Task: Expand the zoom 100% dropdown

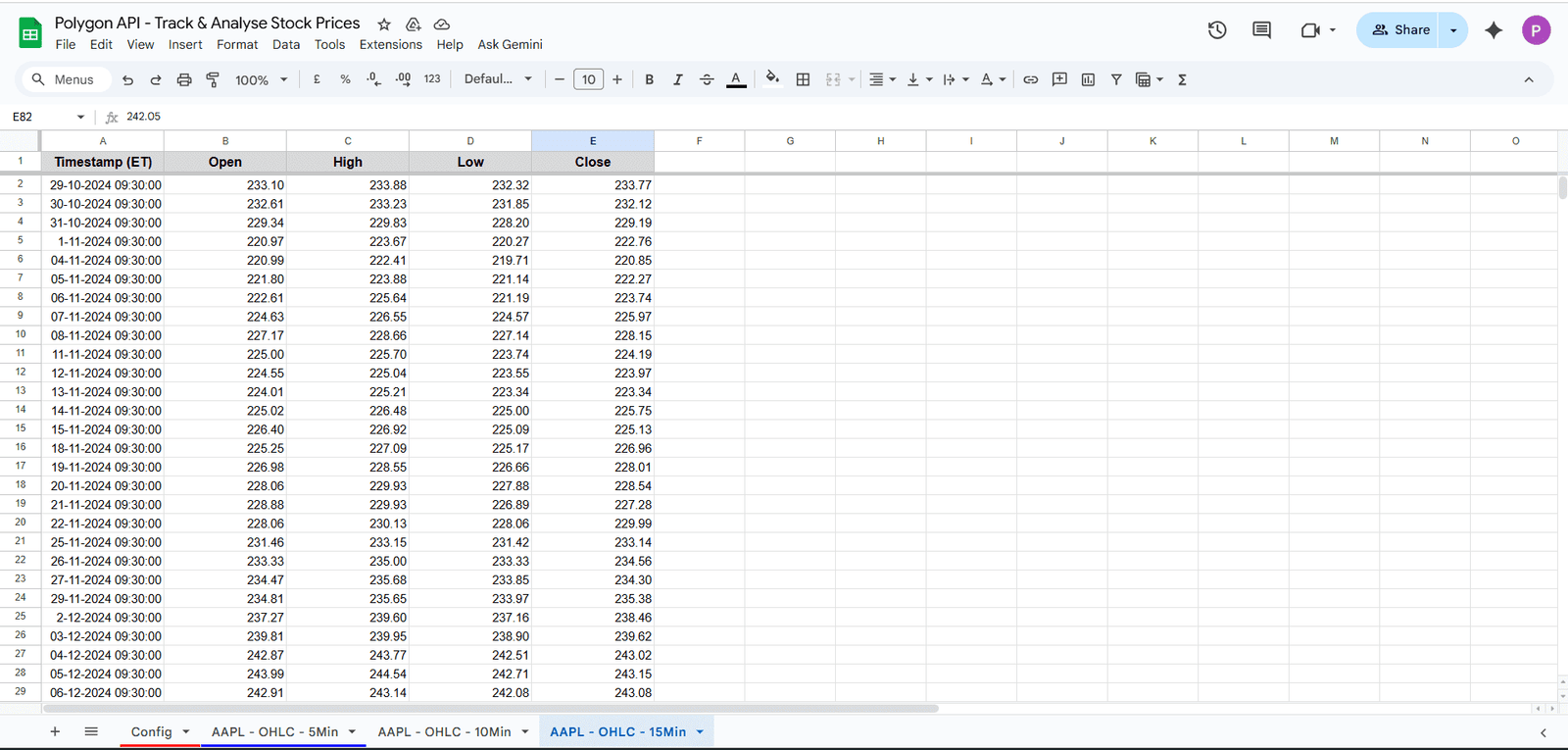Action: click(x=261, y=79)
